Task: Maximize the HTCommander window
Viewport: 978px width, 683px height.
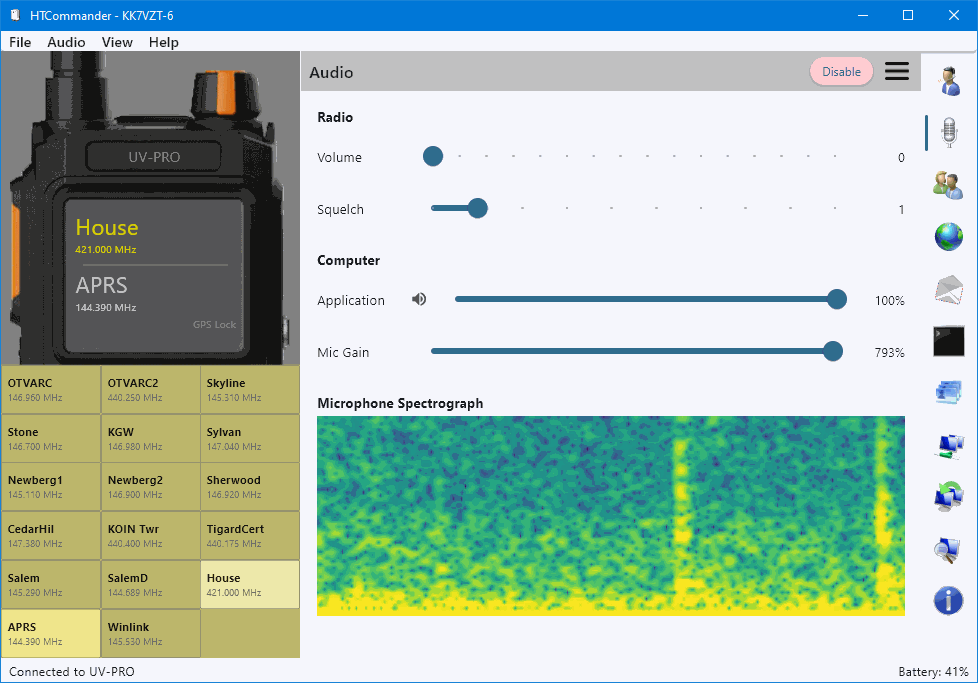Action: point(908,15)
